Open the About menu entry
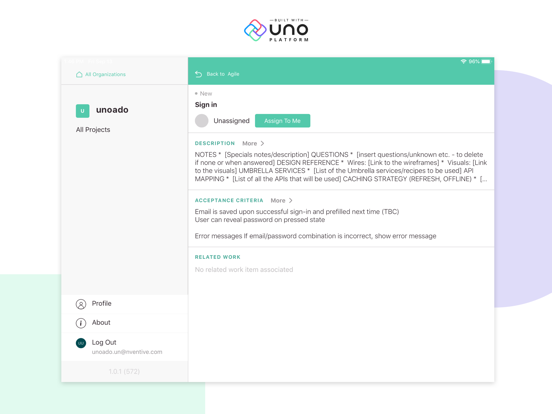552x414 pixels. click(x=125, y=323)
